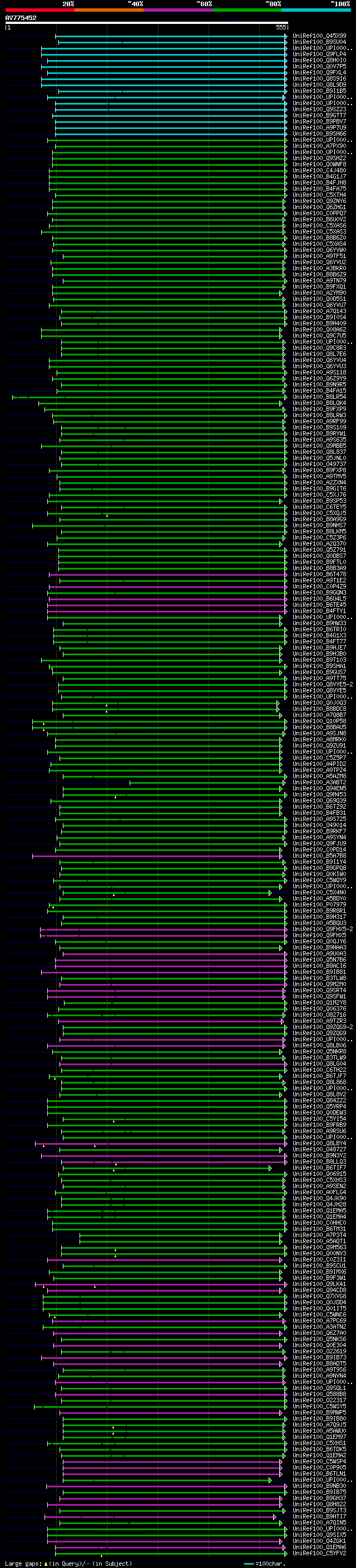
Task: Select UniRef100_P07979 label
Action: pyautogui.click(x=319, y=904)
